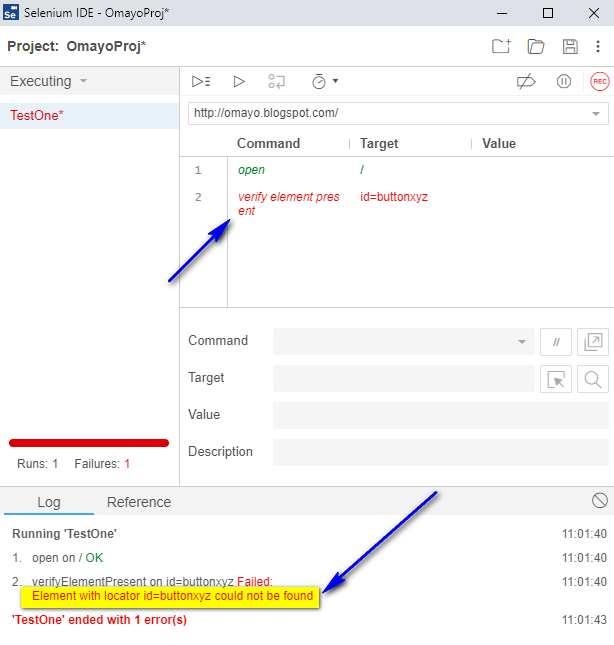
Task: Select the "open on / OK" log entry
Action: point(67,558)
